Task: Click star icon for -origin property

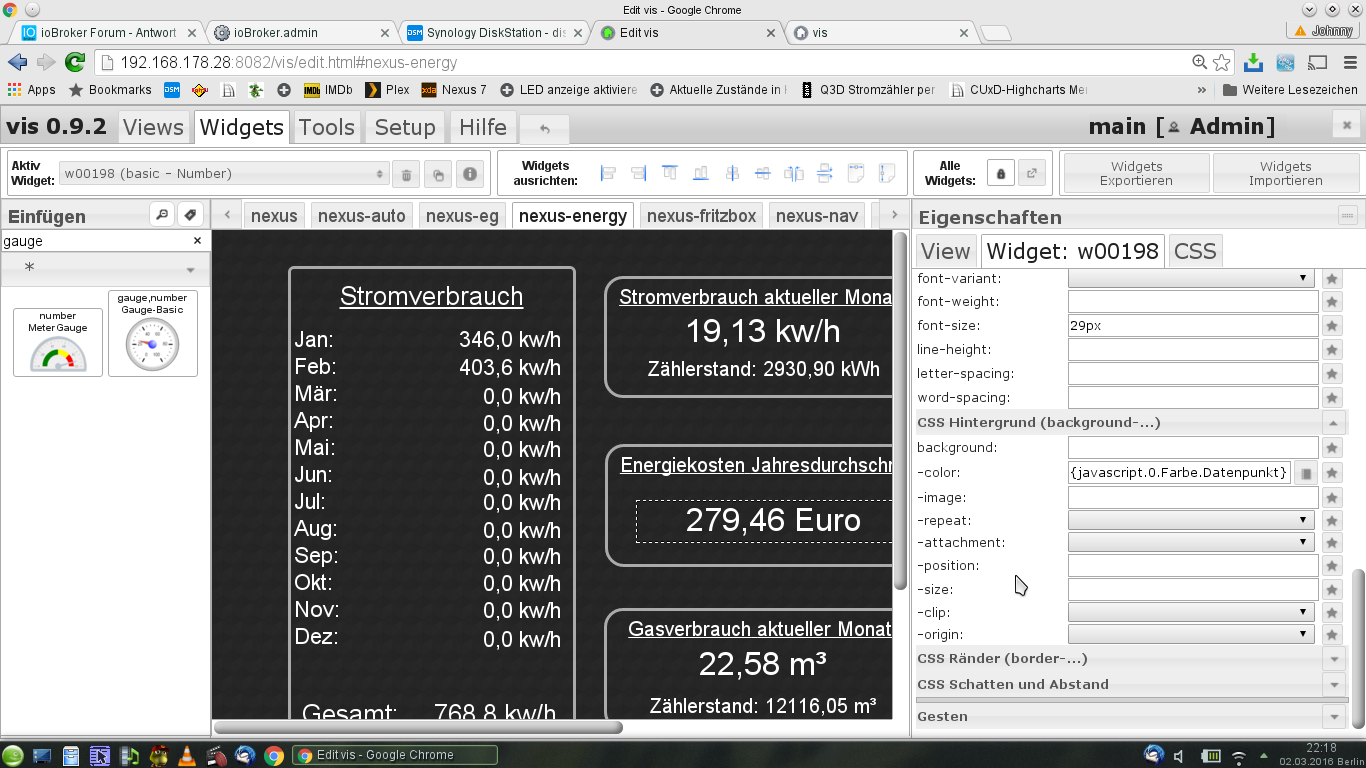Action: pyautogui.click(x=1332, y=635)
